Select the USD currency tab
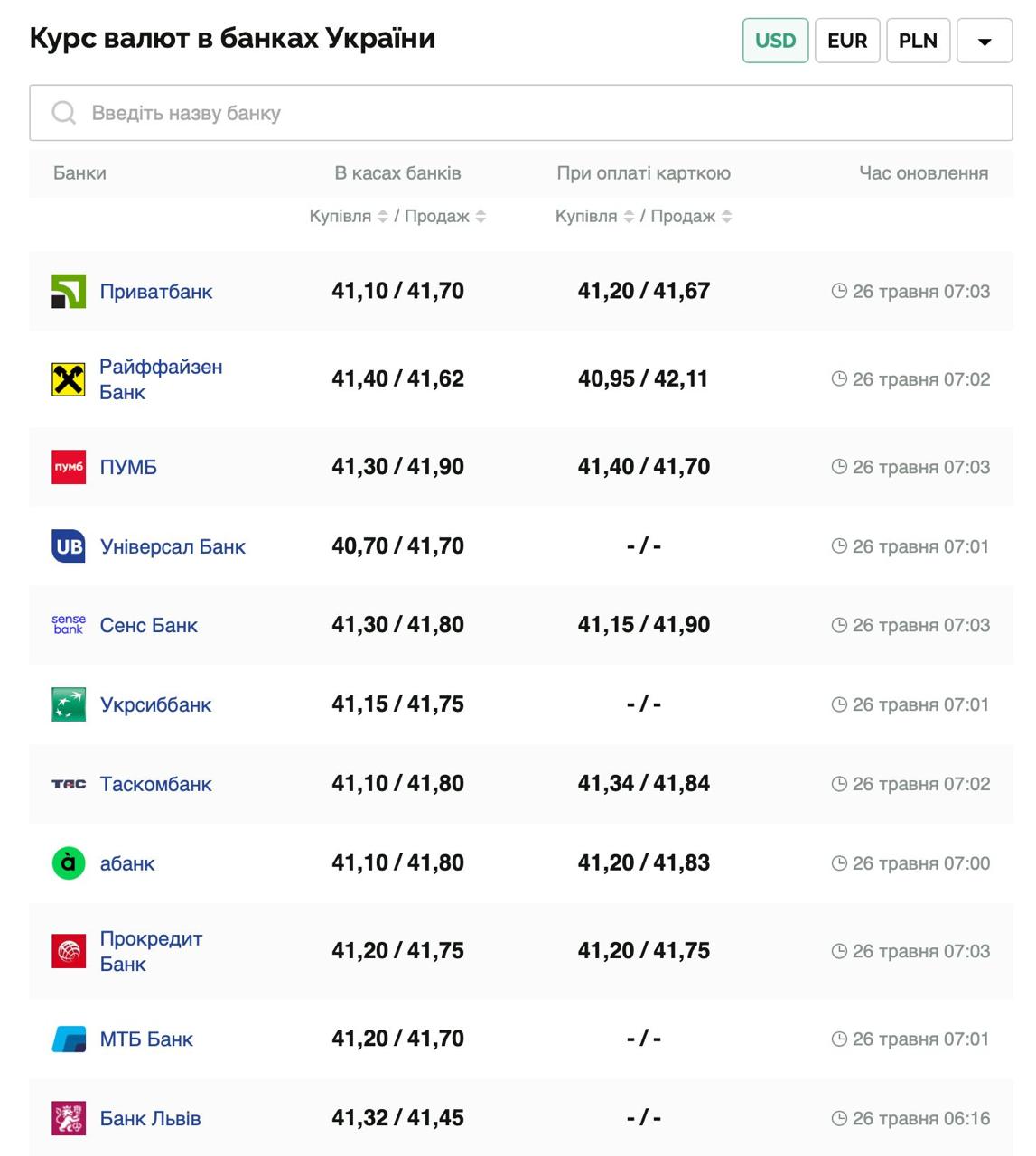Image resolution: width=1036 pixels, height=1156 pixels. (775, 41)
